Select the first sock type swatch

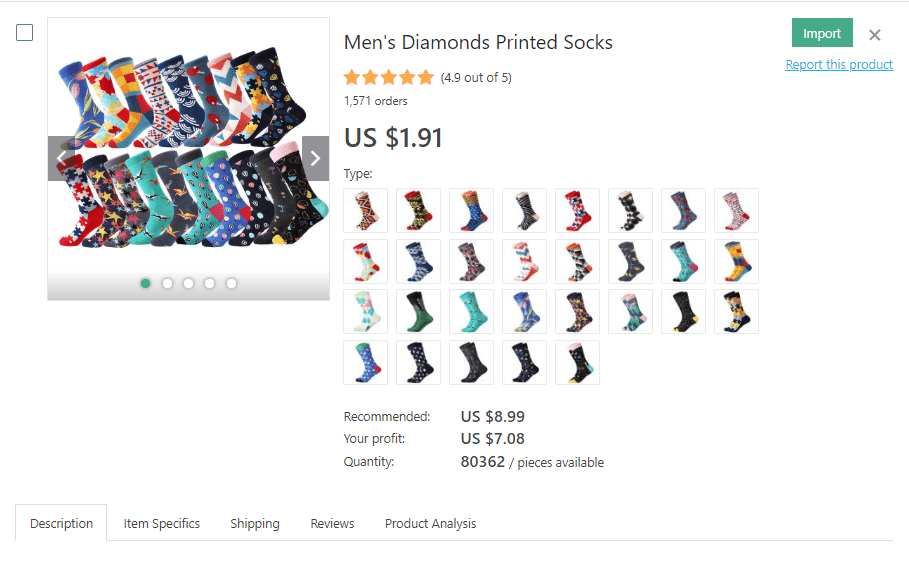coord(365,210)
